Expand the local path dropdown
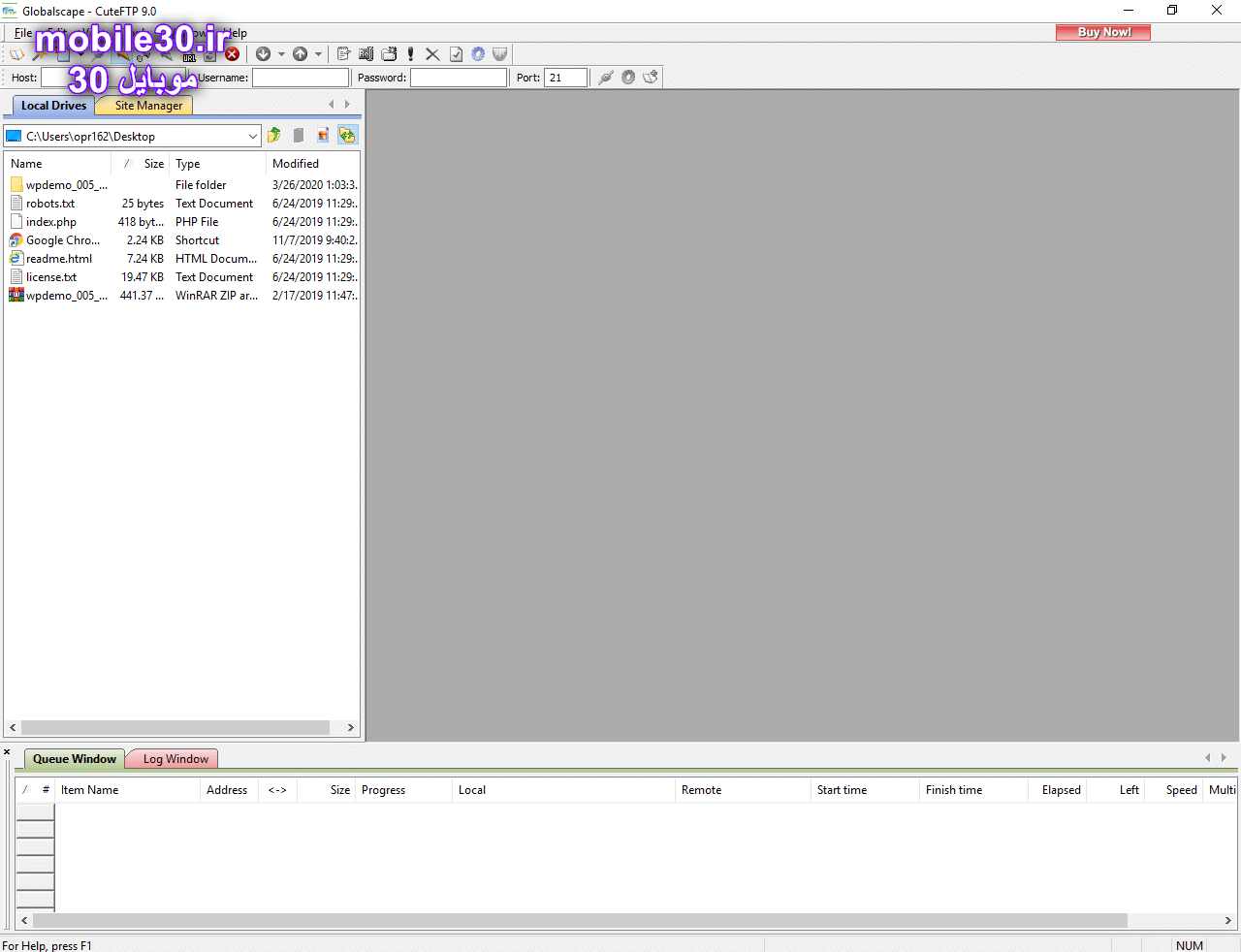The height and width of the screenshot is (952, 1241). pyautogui.click(x=252, y=137)
